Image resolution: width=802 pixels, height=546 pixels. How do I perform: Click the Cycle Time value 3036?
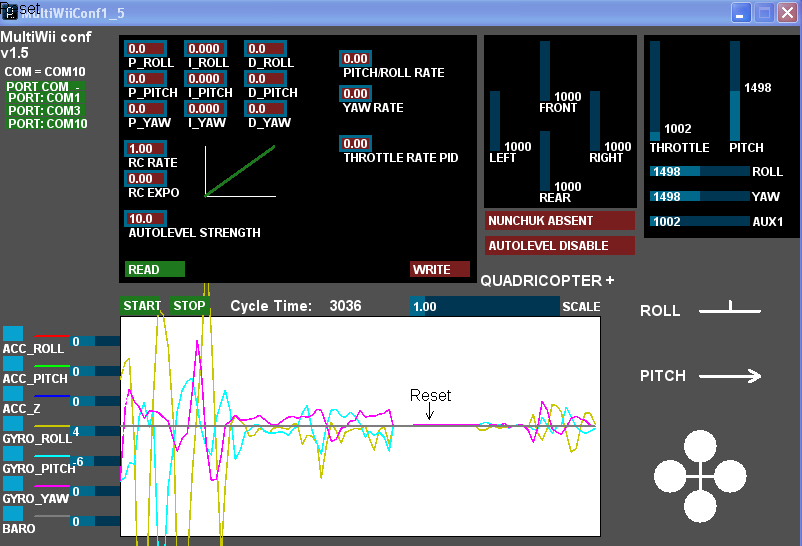(x=345, y=306)
